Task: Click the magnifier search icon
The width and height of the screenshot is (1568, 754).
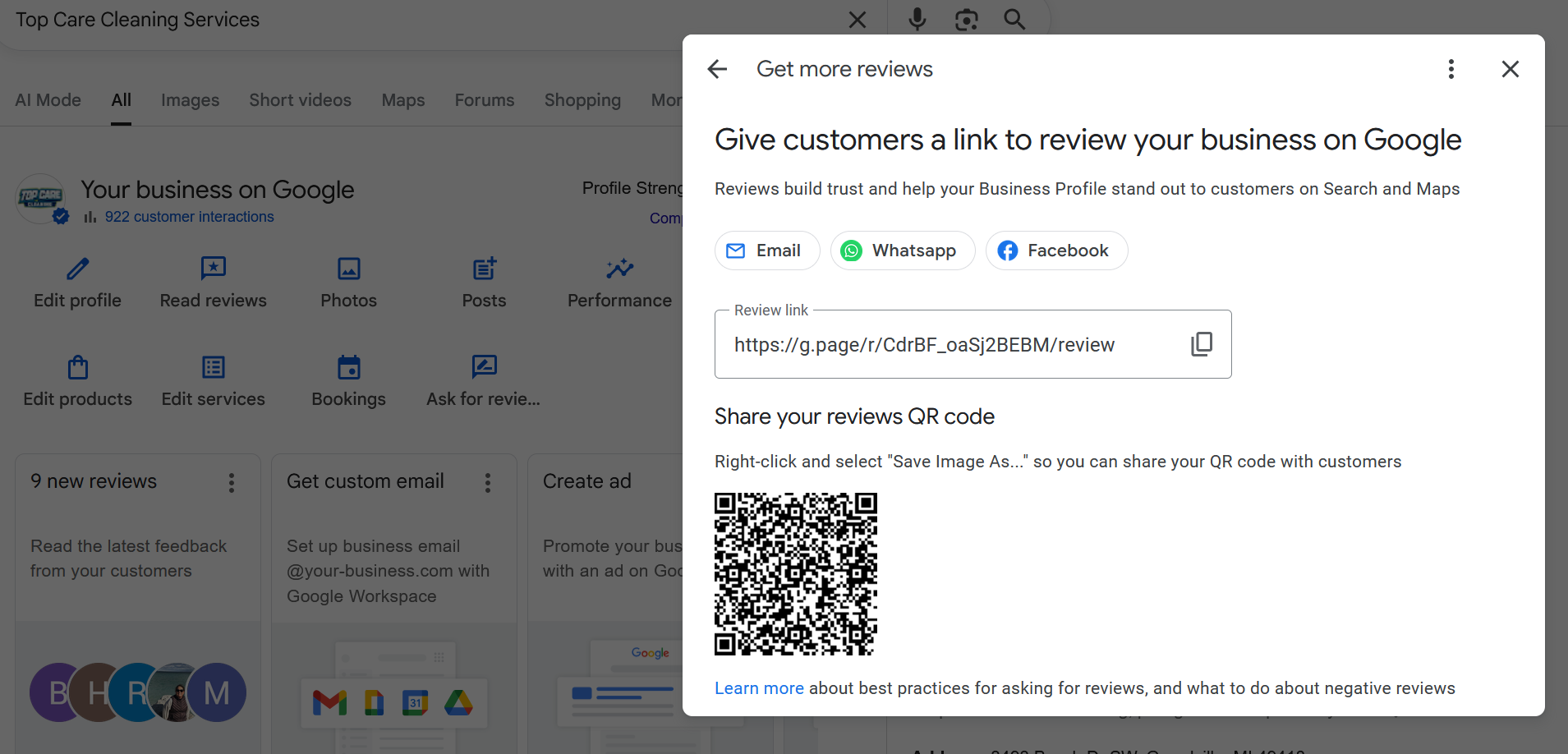Action: pos(1015,20)
